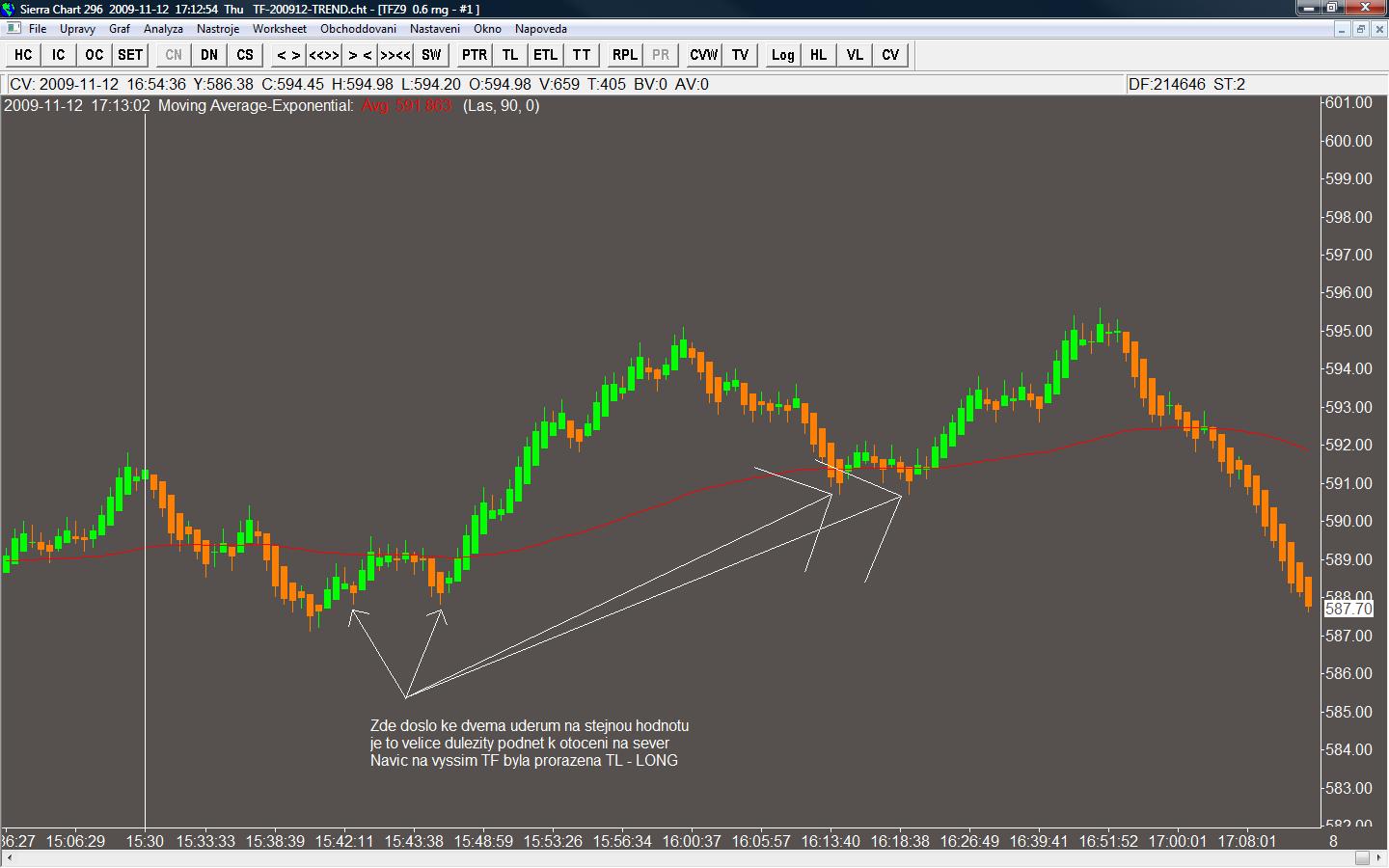The width and height of the screenshot is (1389, 868).
Task: Open the File menu
Action: 38,29
